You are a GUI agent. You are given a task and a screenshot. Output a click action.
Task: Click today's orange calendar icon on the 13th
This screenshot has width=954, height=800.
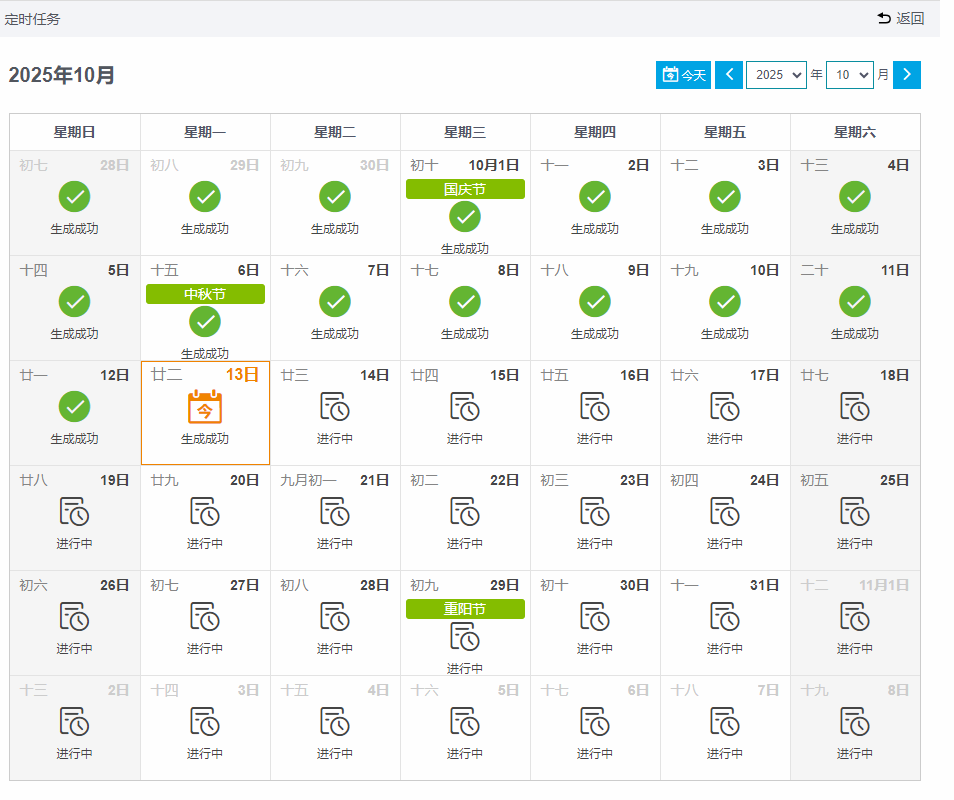point(205,407)
